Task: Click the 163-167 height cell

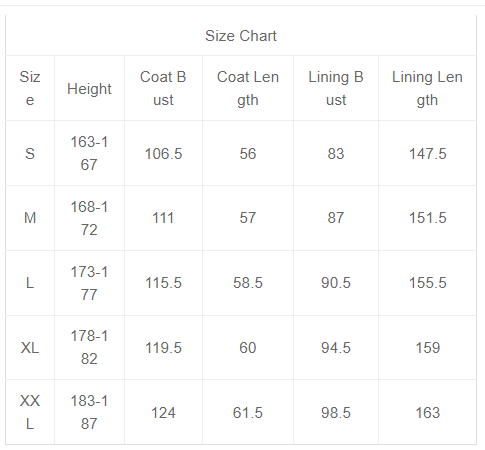Action: click(89, 153)
